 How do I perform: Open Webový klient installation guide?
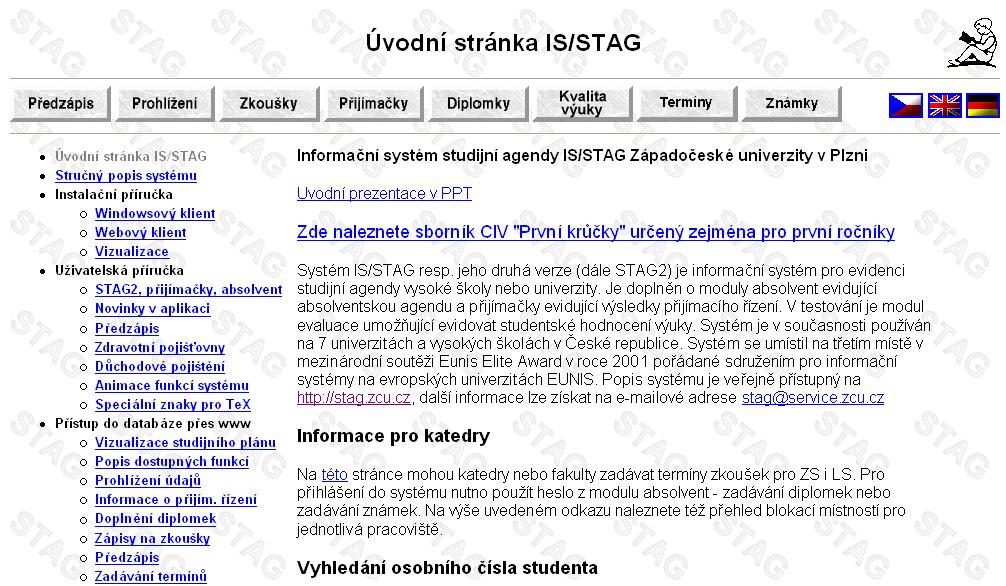(141, 232)
